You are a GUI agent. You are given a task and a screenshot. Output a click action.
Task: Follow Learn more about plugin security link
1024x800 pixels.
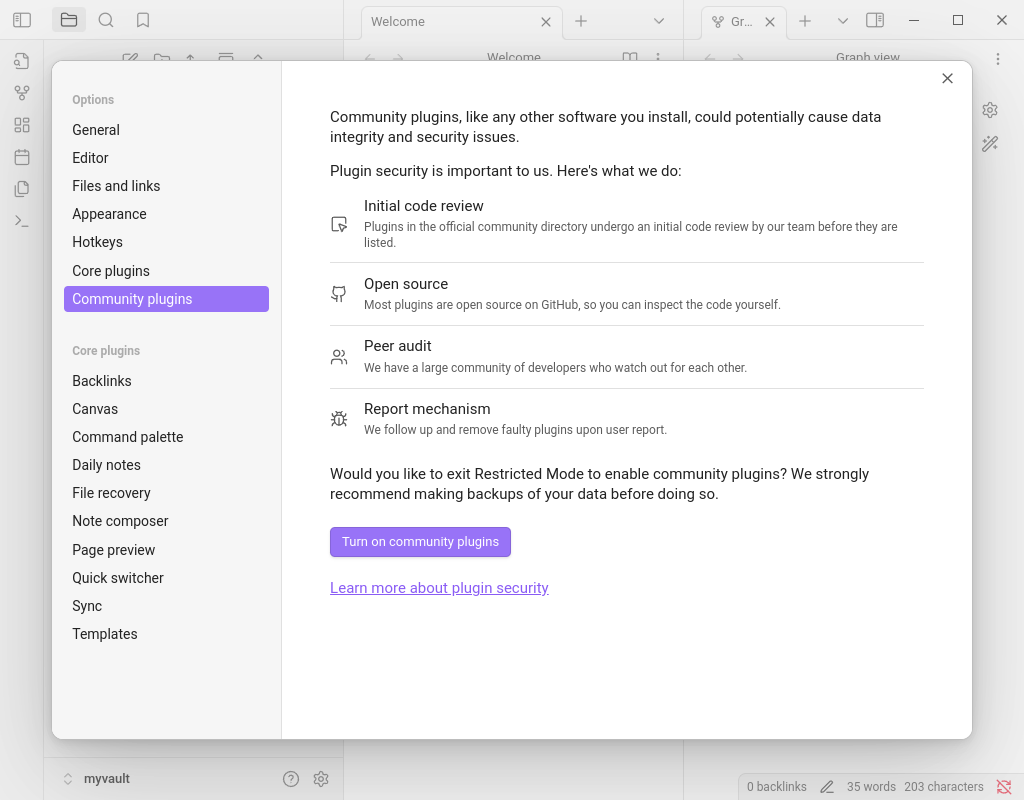pyautogui.click(x=439, y=588)
